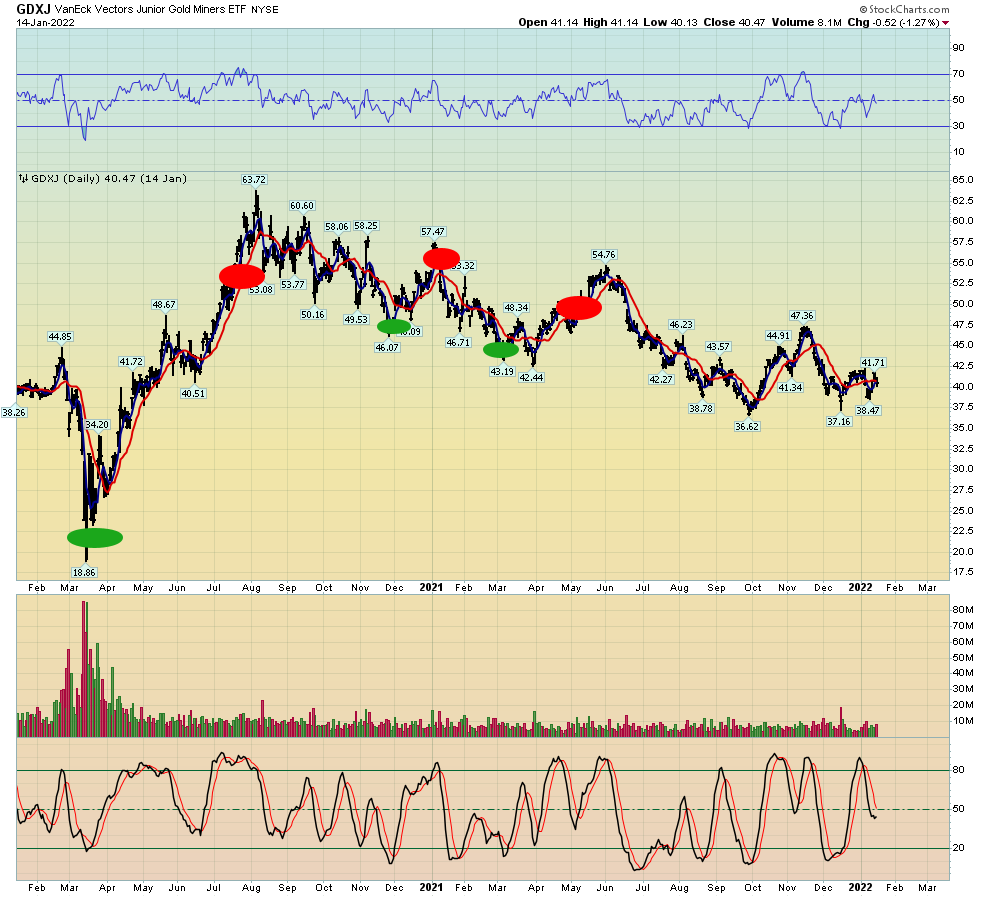The width and height of the screenshot is (990, 897).
Task: Click the red oval left of 54.76 peak
Action: [579, 308]
